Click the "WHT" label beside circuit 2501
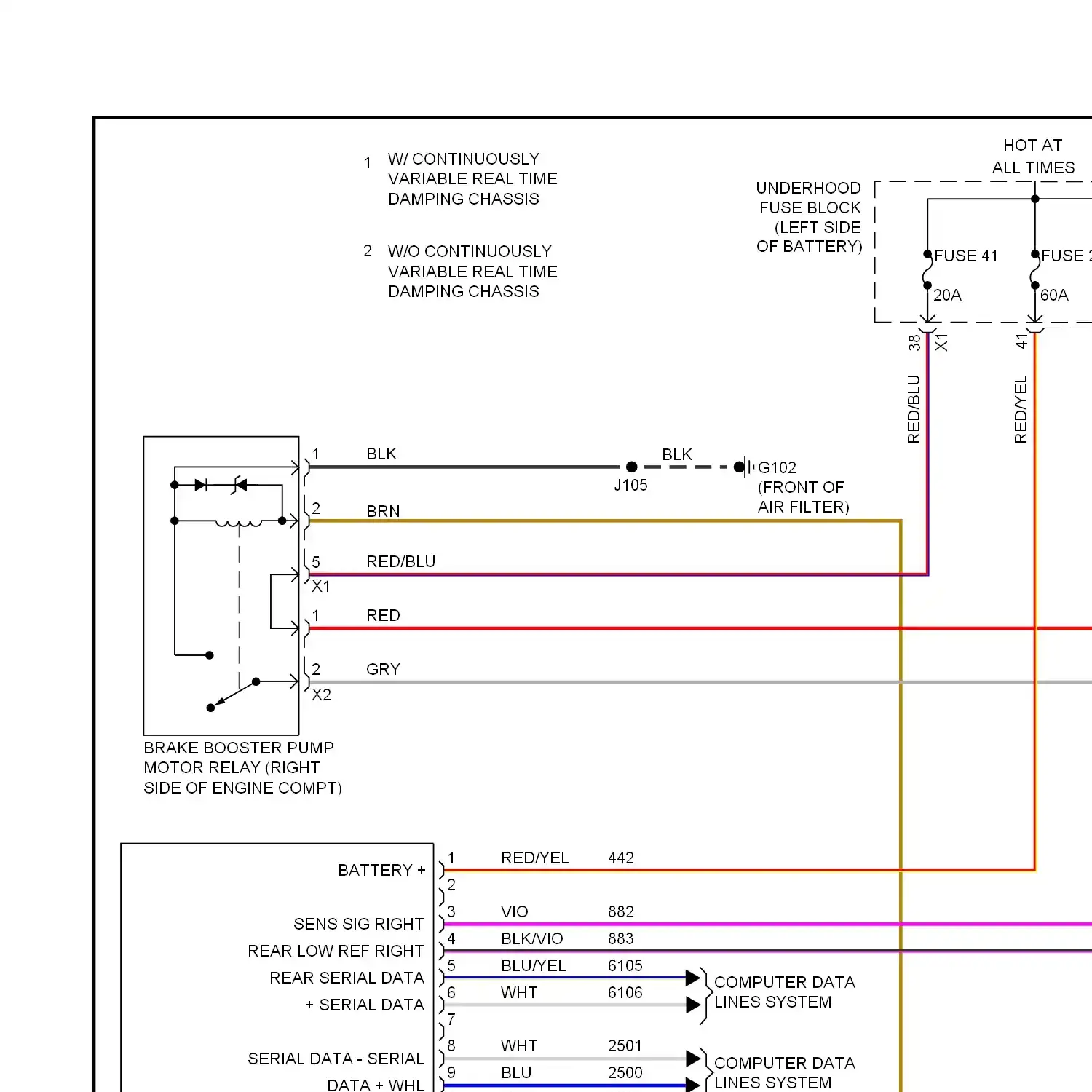1092x1092 pixels. [519, 1045]
